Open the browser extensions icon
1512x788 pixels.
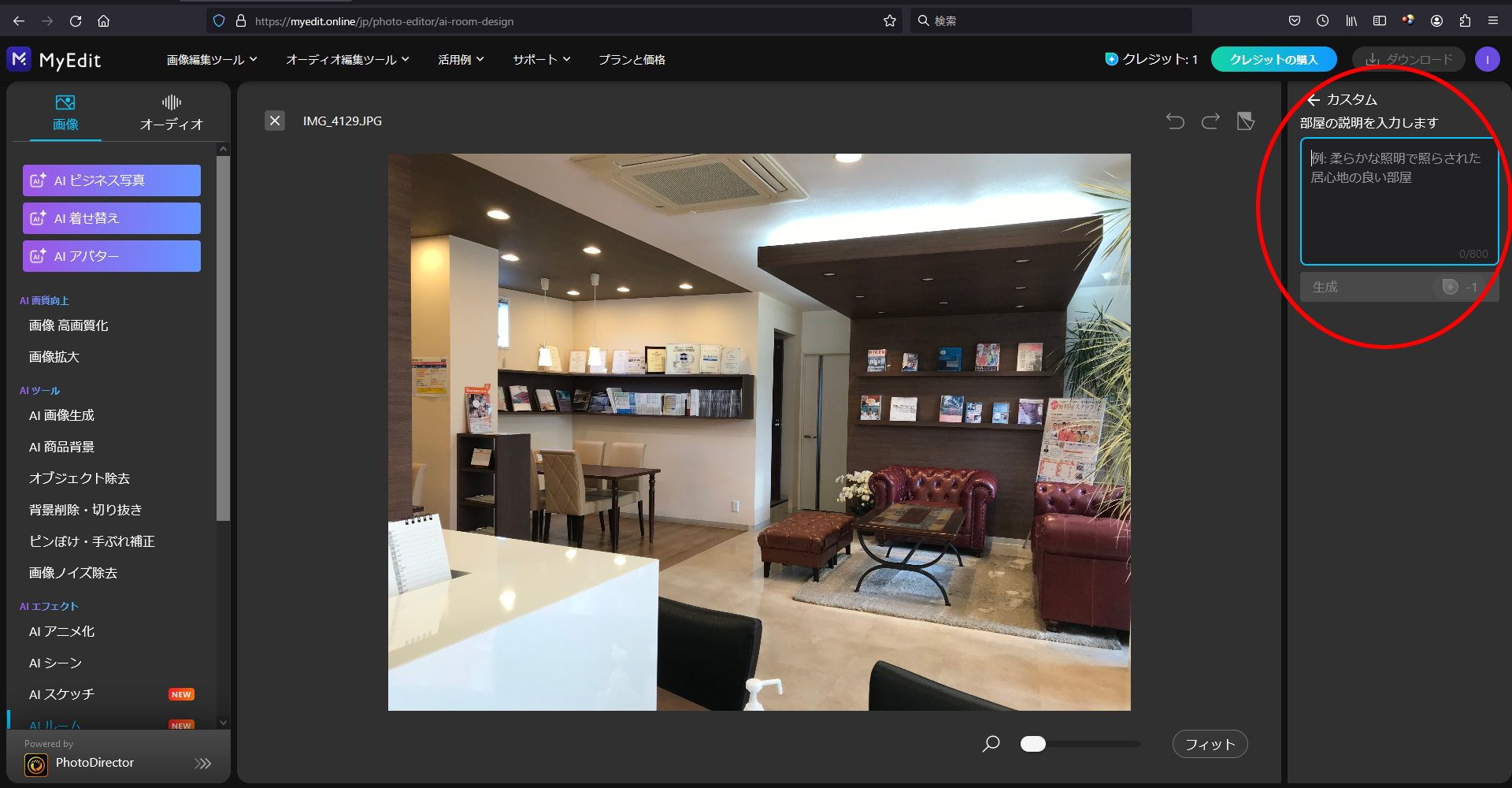point(1465,21)
